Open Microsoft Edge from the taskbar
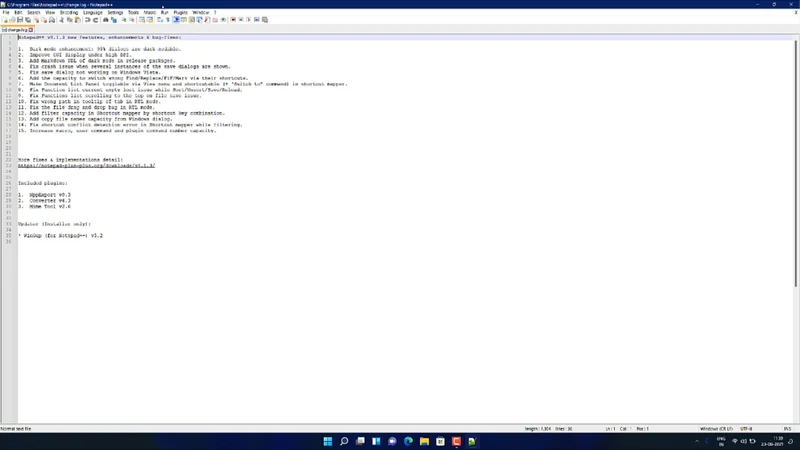Viewport: 800px width, 450px height. 408,441
